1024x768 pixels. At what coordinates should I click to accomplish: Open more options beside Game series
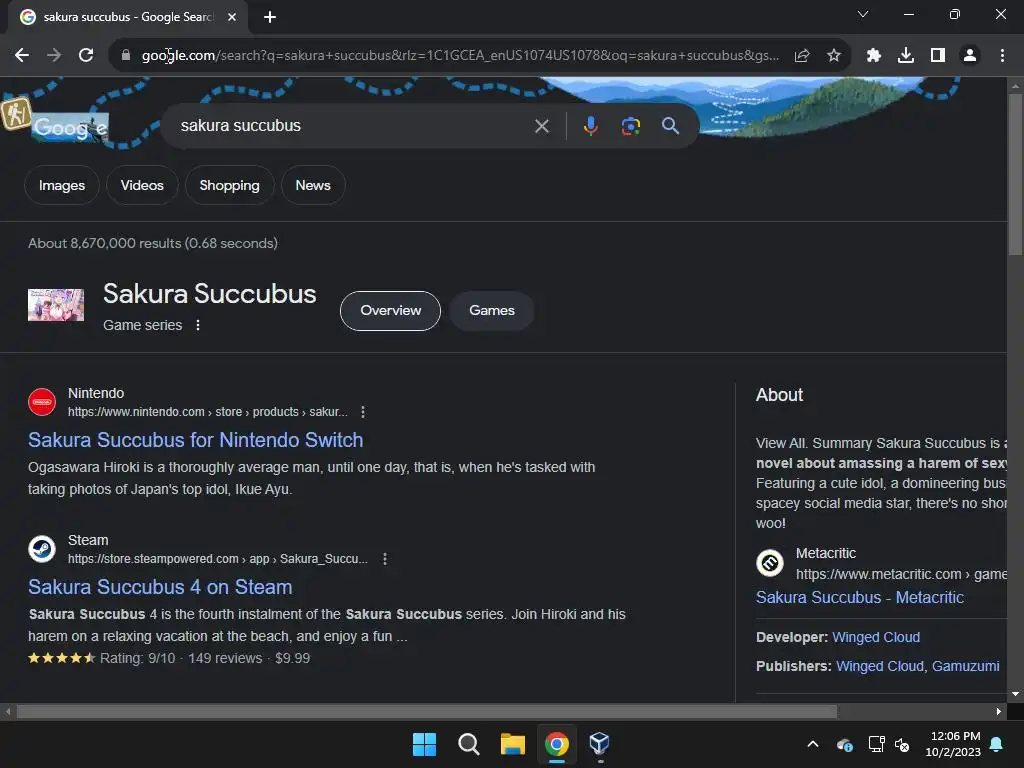pyautogui.click(x=198, y=325)
